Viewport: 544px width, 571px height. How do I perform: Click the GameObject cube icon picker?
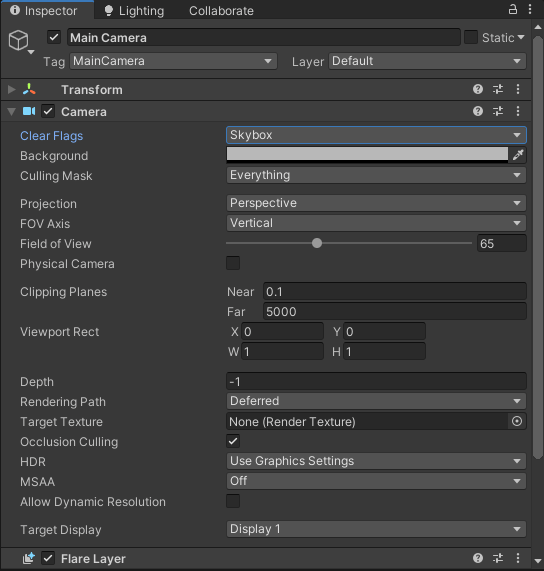[21, 42]
